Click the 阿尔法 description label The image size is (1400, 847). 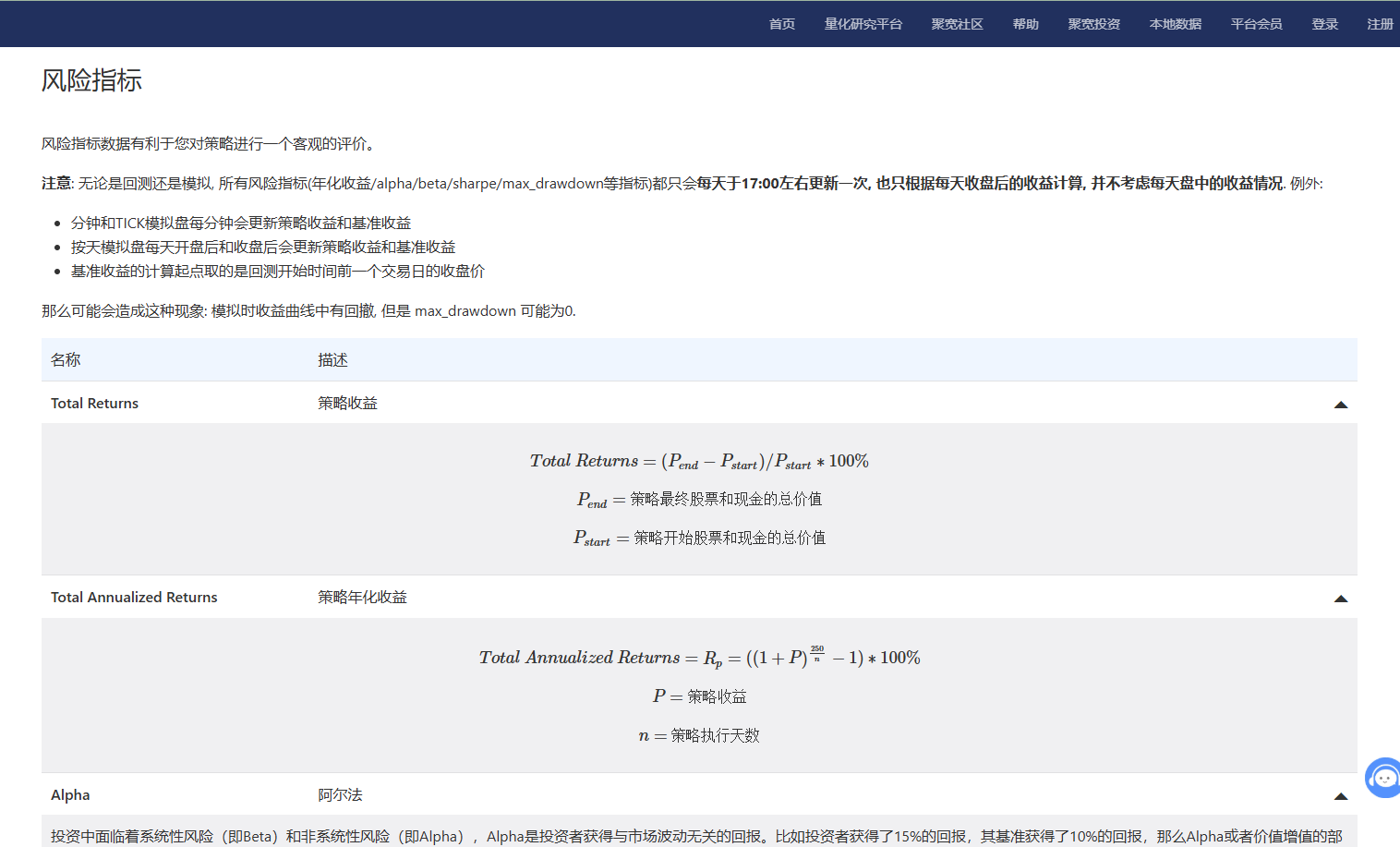pos(340,795)
